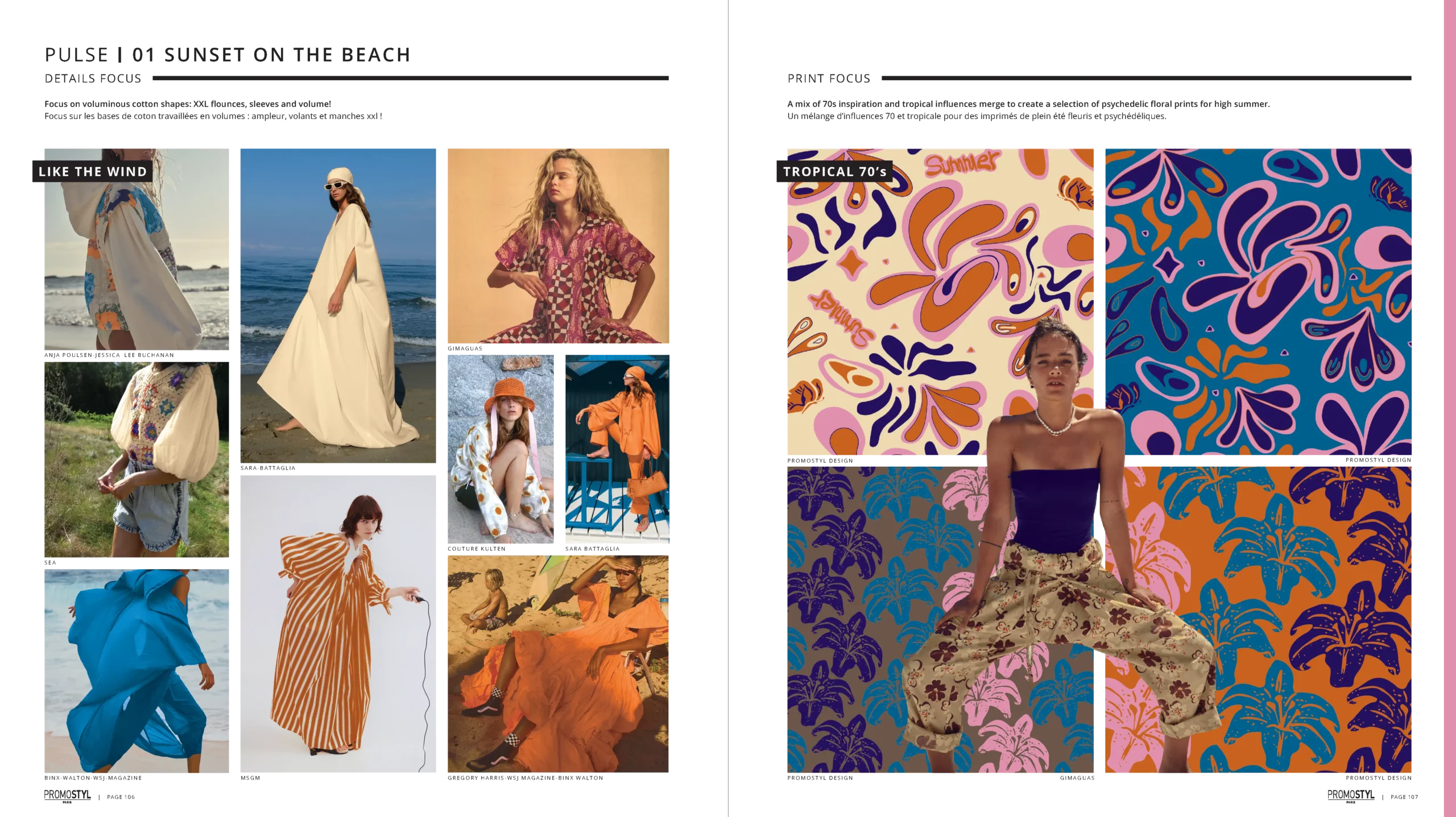Click the 'DETAILS FOCUS' section title

pyautogui.click(x=93, y=78)
